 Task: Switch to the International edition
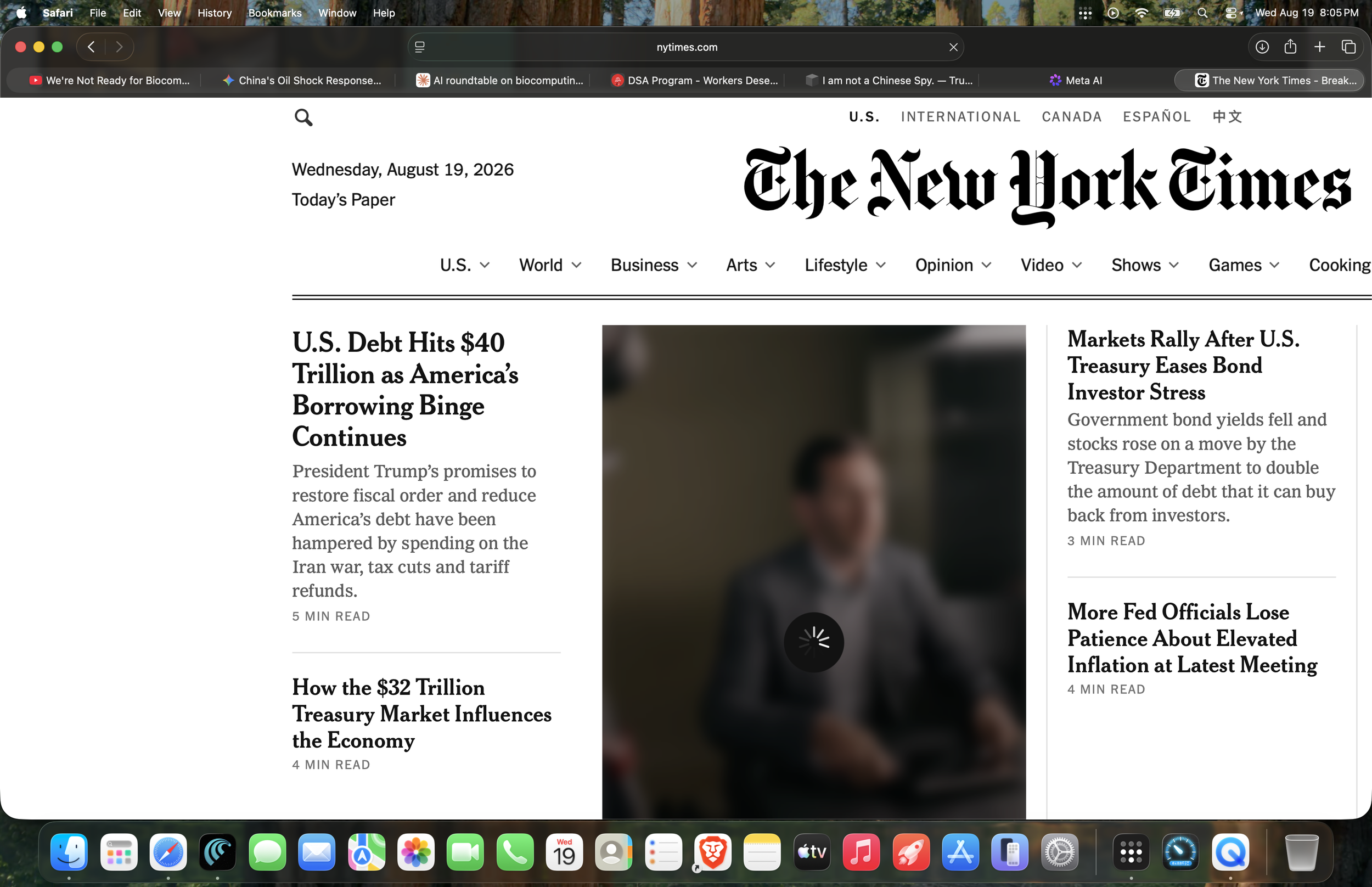coord(960,117)
